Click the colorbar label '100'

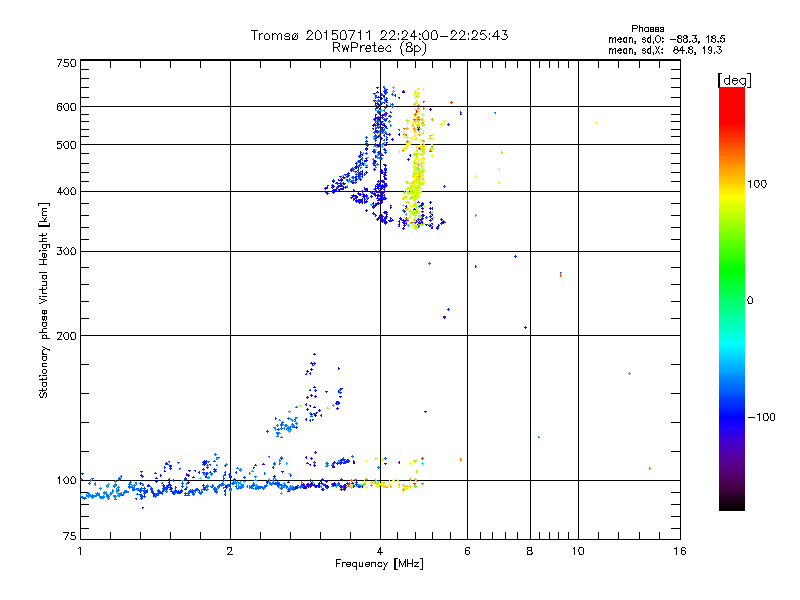click(757, 184)
